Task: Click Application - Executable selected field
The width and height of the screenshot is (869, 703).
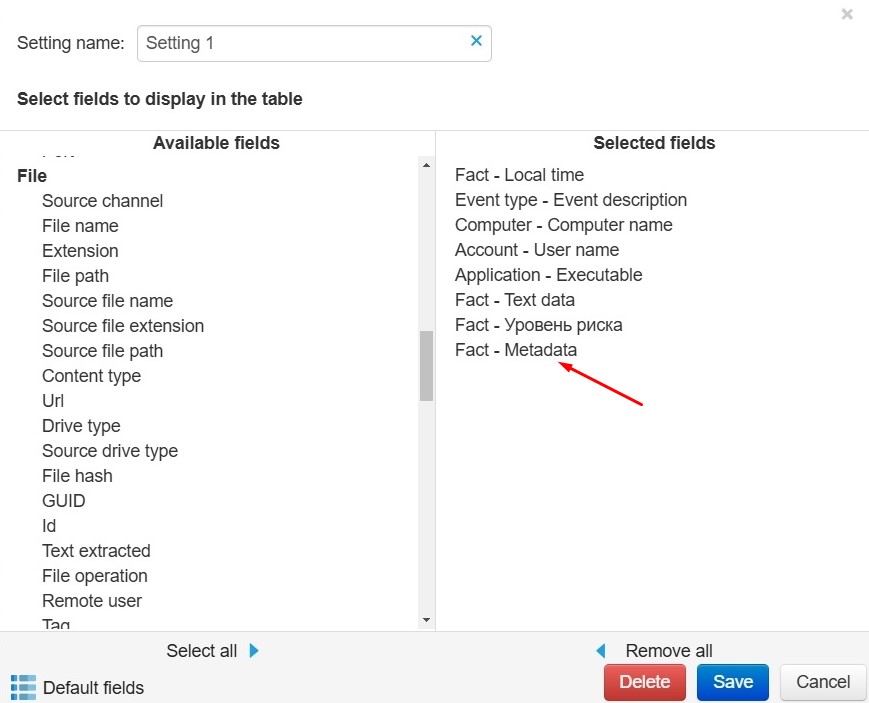Action: coord(548,275)
